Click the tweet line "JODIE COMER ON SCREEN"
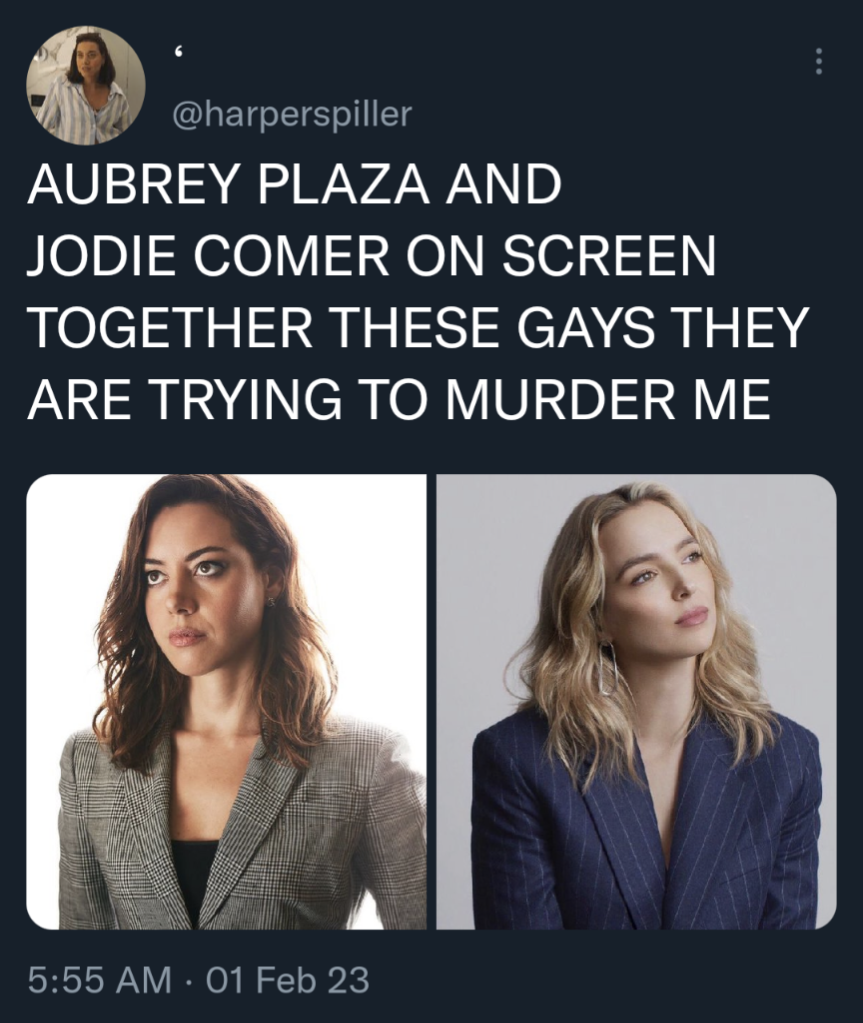Screen dimensions: 863x1023 (372, 256)
